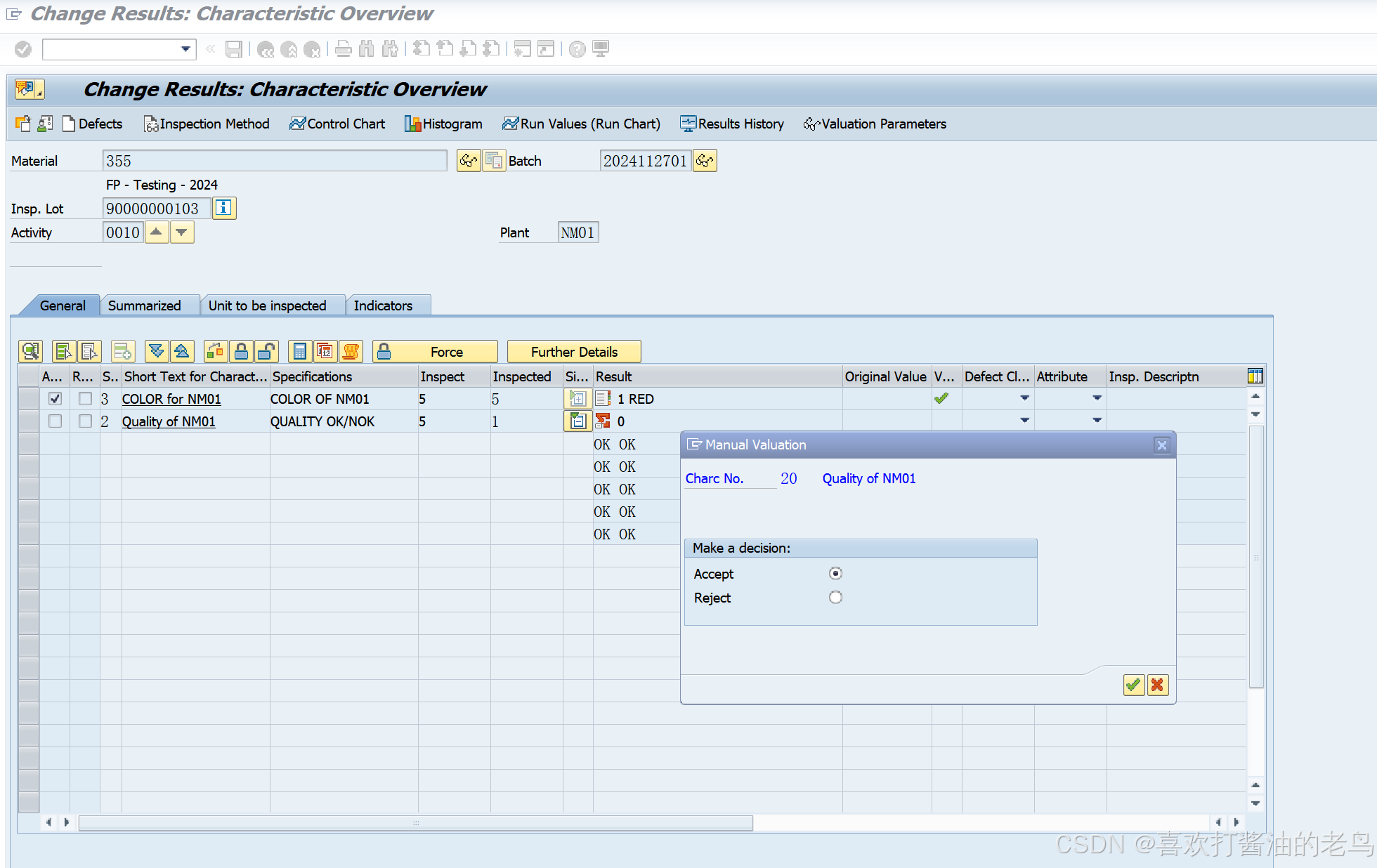Switch to the Summarized tab
The width and height of the screenshot is (1377, 868).
click(x=144, y=305)
